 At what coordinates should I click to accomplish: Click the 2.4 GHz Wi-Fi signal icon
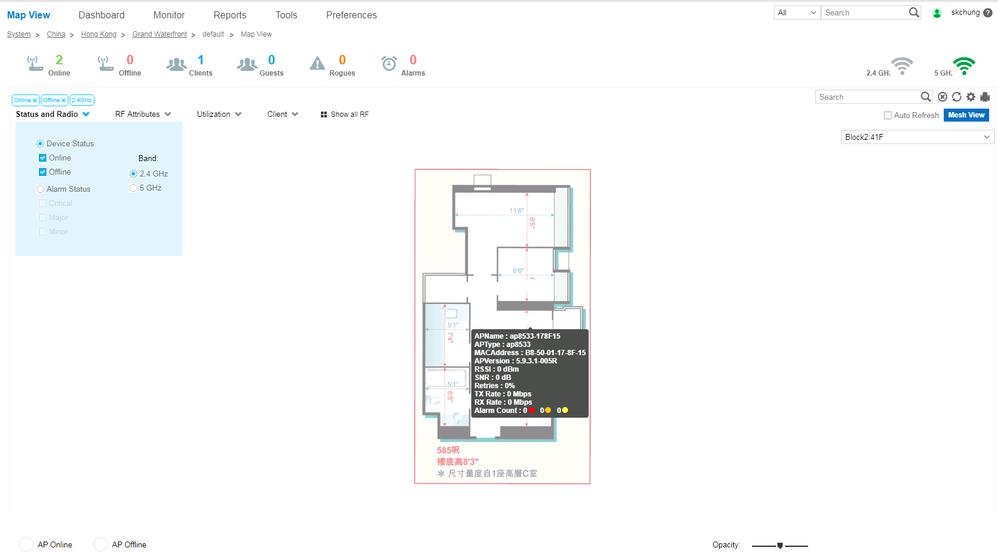pyautogui.click(x=902, y=66)
